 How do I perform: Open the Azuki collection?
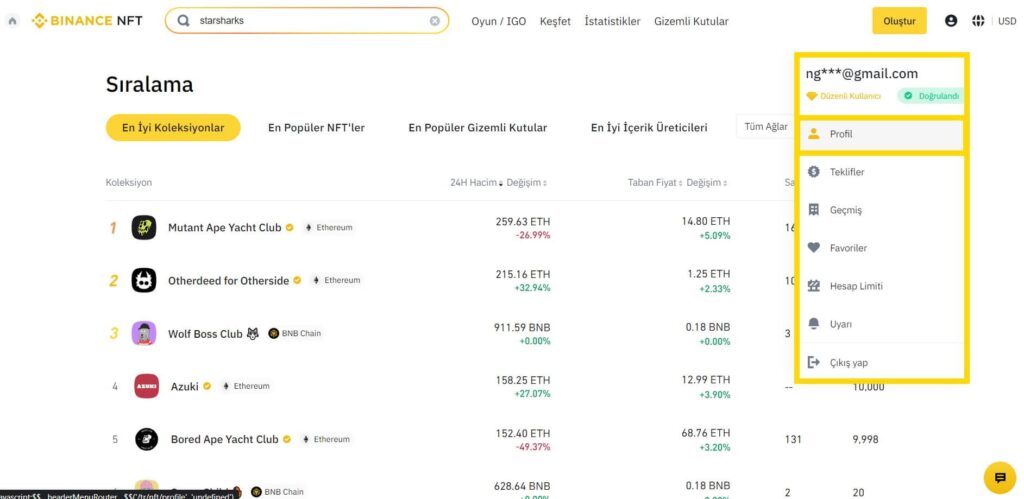coord(184,387)
